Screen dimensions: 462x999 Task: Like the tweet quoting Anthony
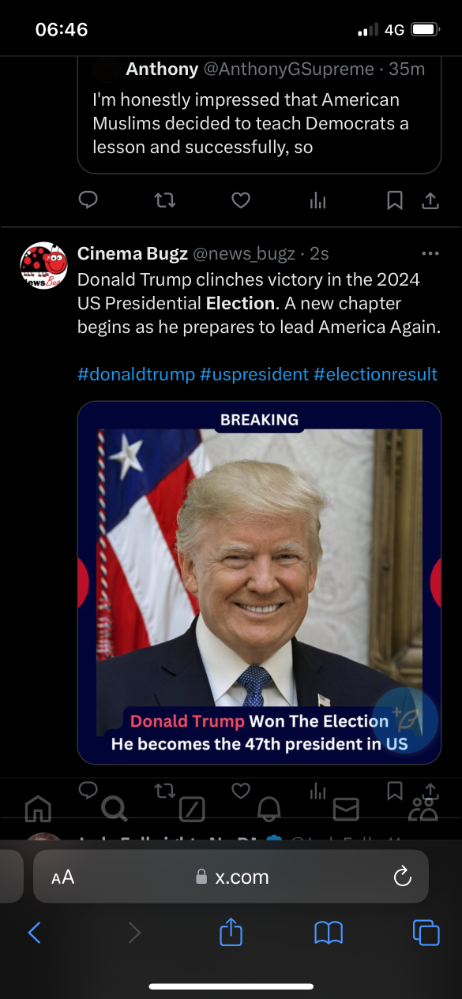pyautogui.click(x=240, y=201)
